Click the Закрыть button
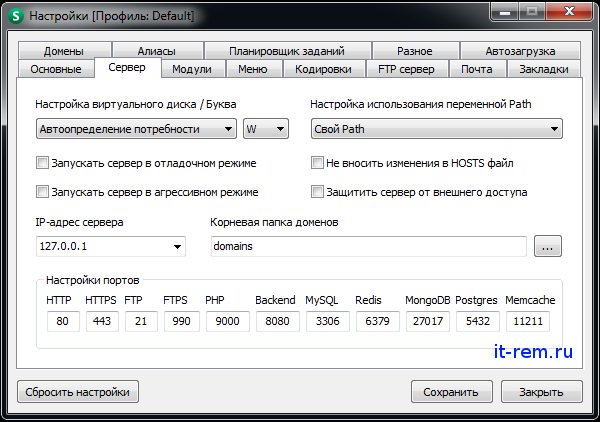Screen dimensions: 600x422 click(x=541, y=392)
